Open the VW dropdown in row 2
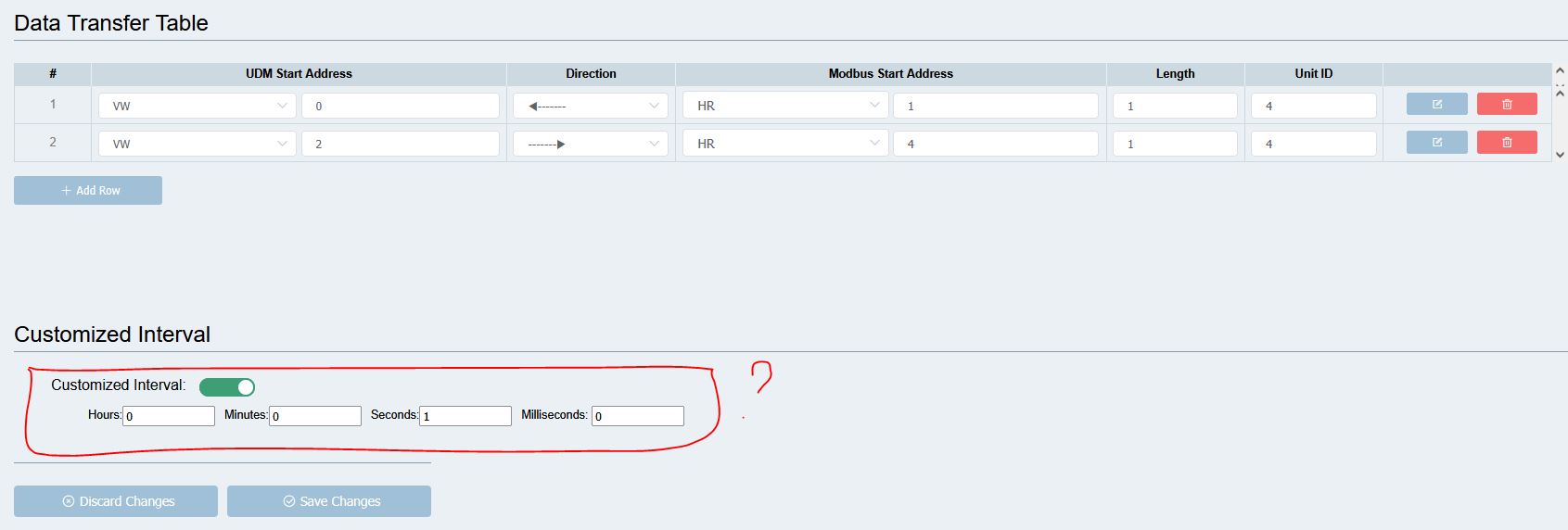Image resolution: width=1568 pixels, height=530 pixels. (198, 144)
